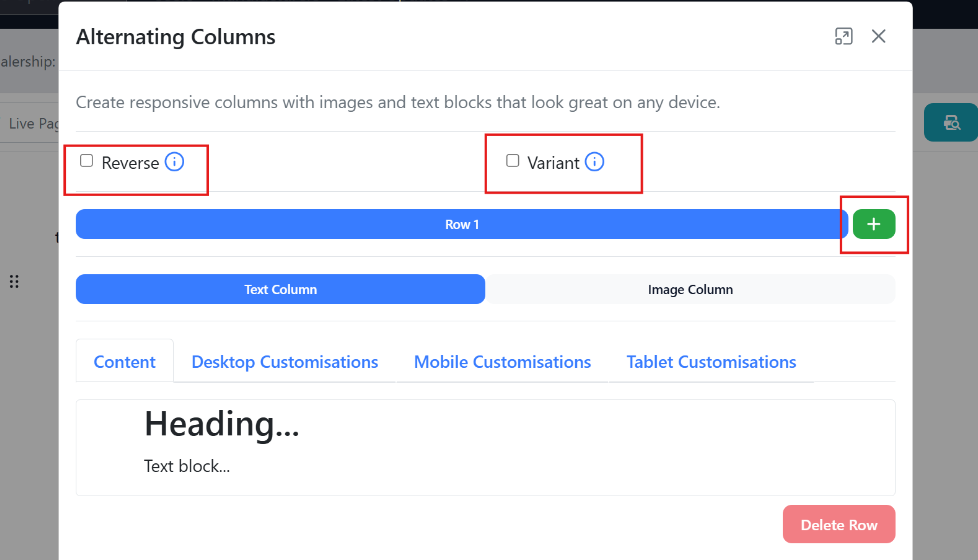Go to the Mobile Customisations tab

502,362
